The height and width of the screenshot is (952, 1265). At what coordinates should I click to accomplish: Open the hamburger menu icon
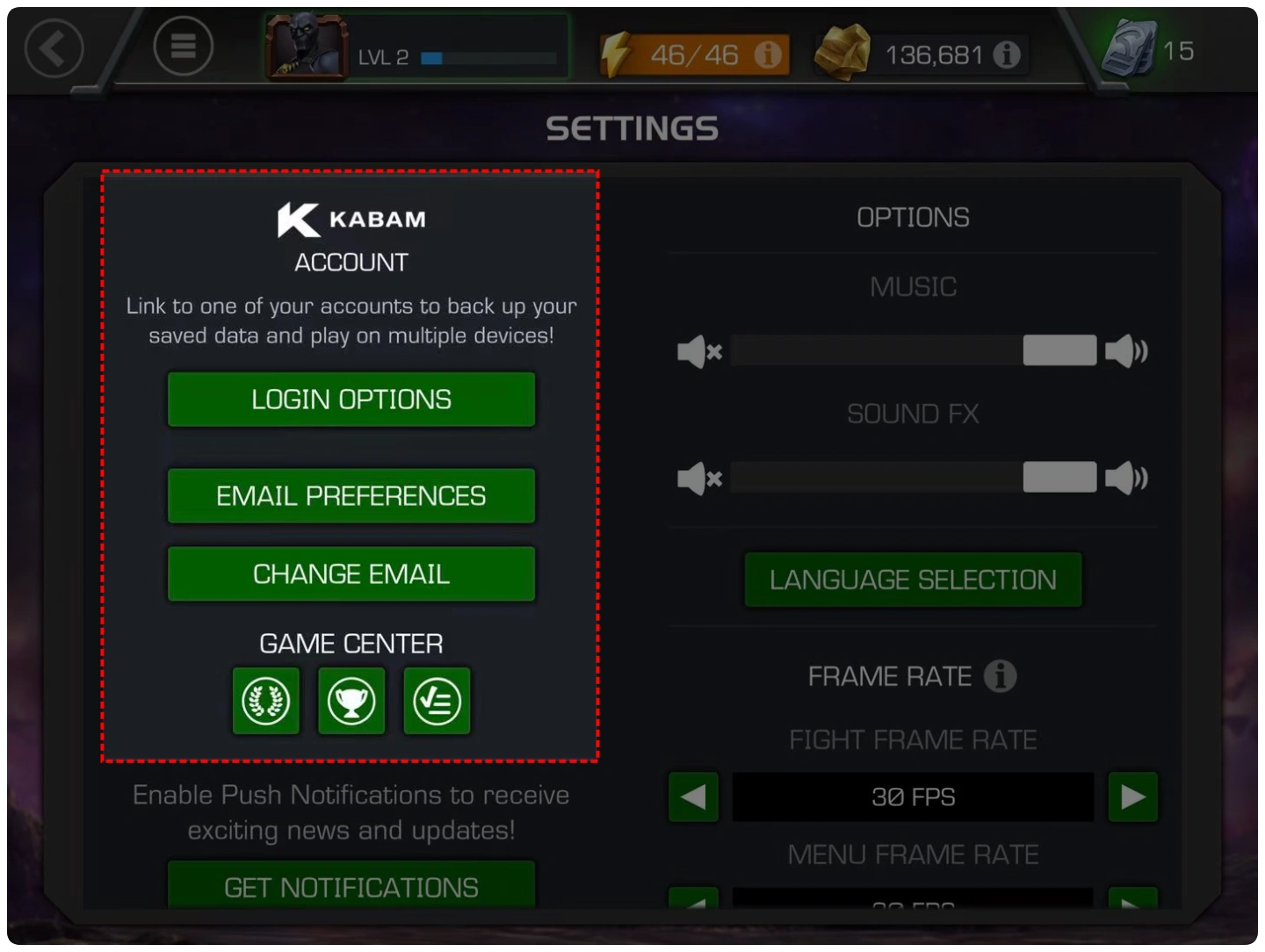[x=183, y=47]
